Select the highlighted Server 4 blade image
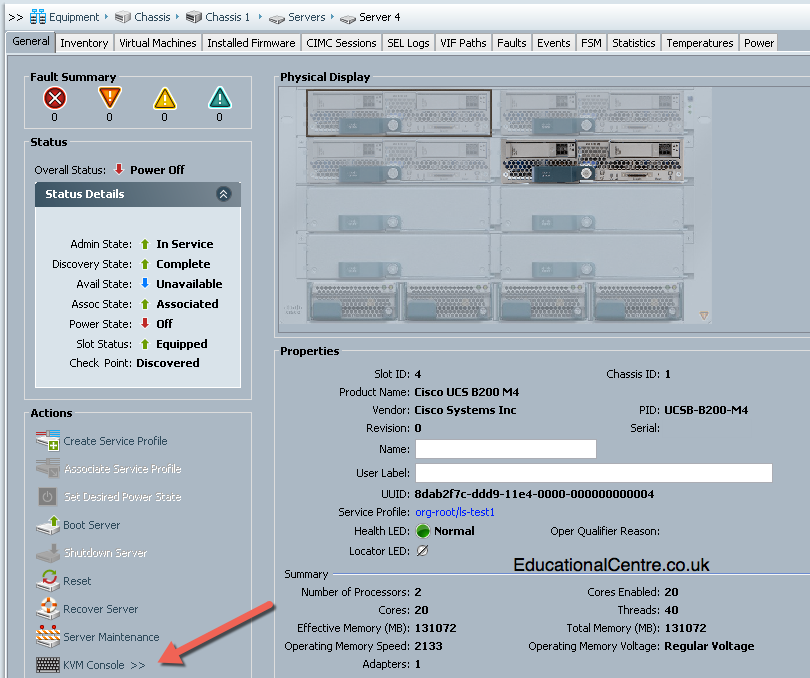 coord(592,160)
